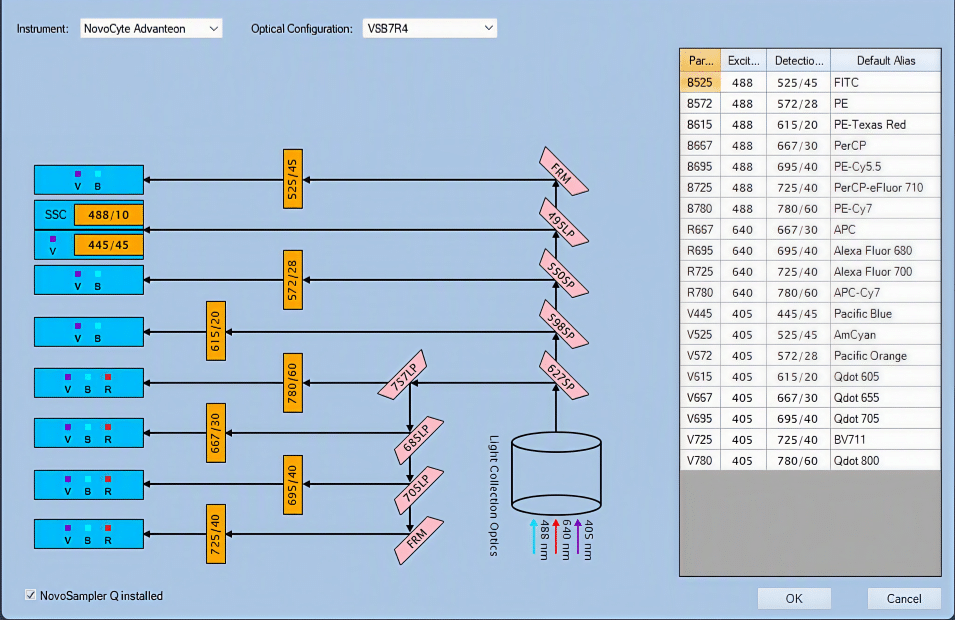955x620 pixels.
Task: Click the 640 nm laser arrow
Action: (x=555, y=537)
